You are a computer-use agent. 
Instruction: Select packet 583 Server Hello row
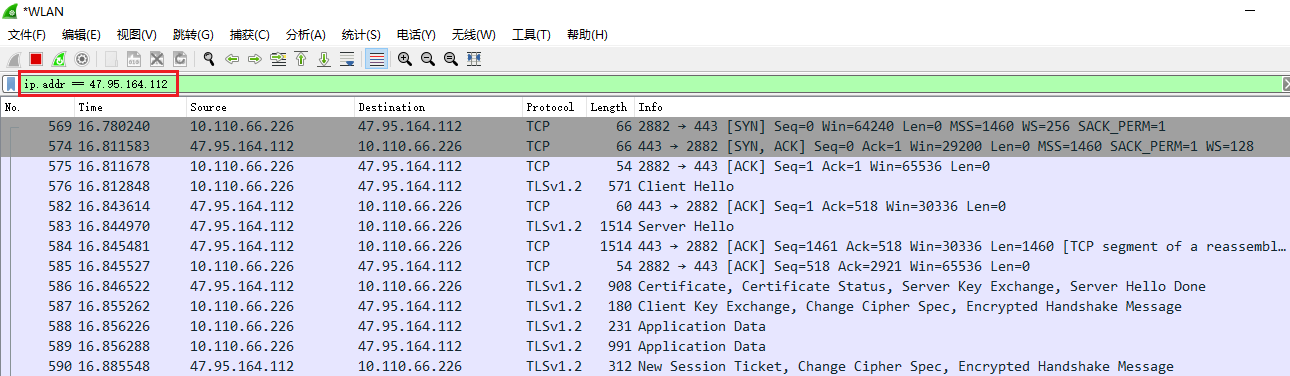click(x=645, y=226)
